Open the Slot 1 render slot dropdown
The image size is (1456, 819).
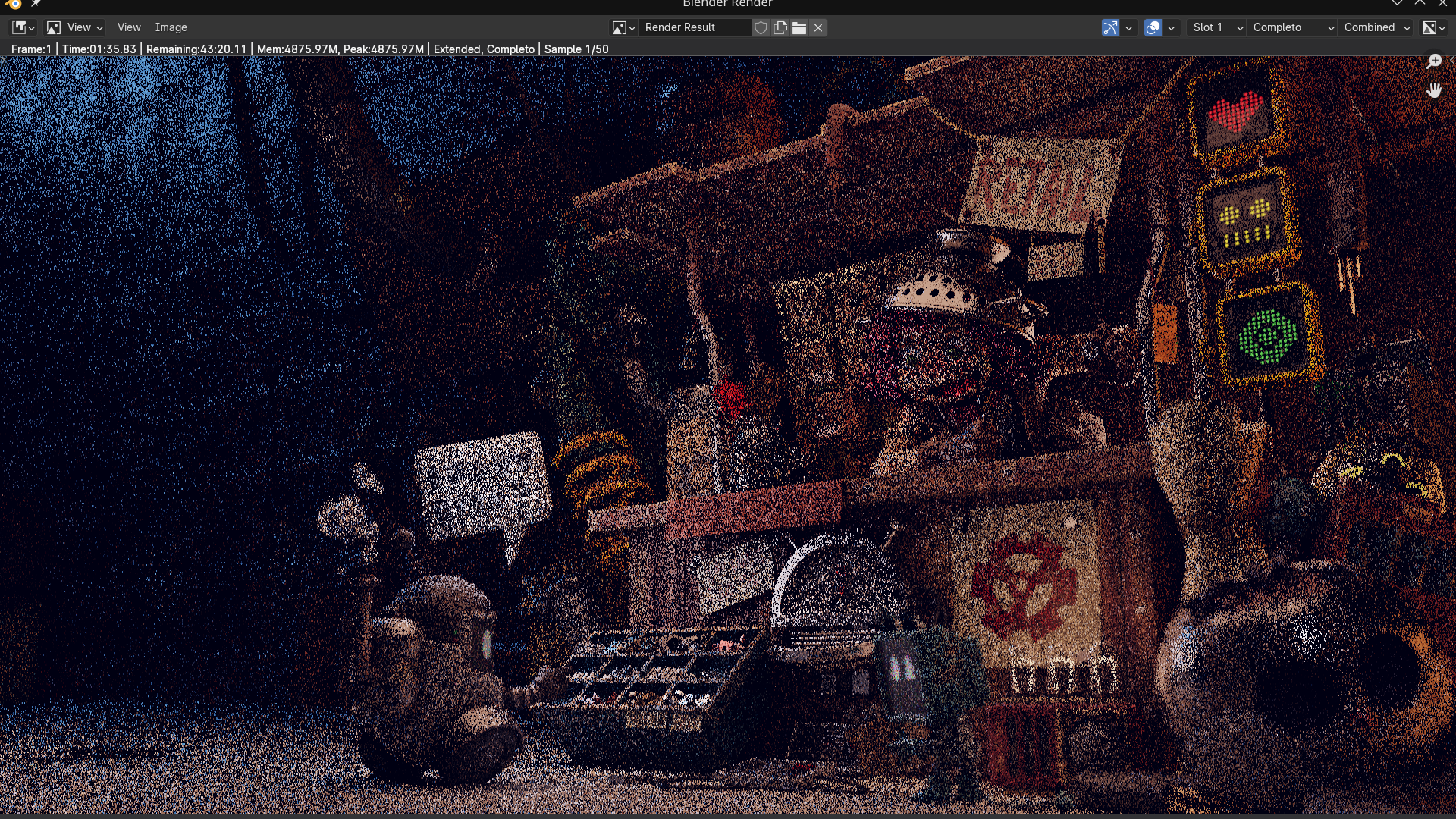tap(1216, 27)
